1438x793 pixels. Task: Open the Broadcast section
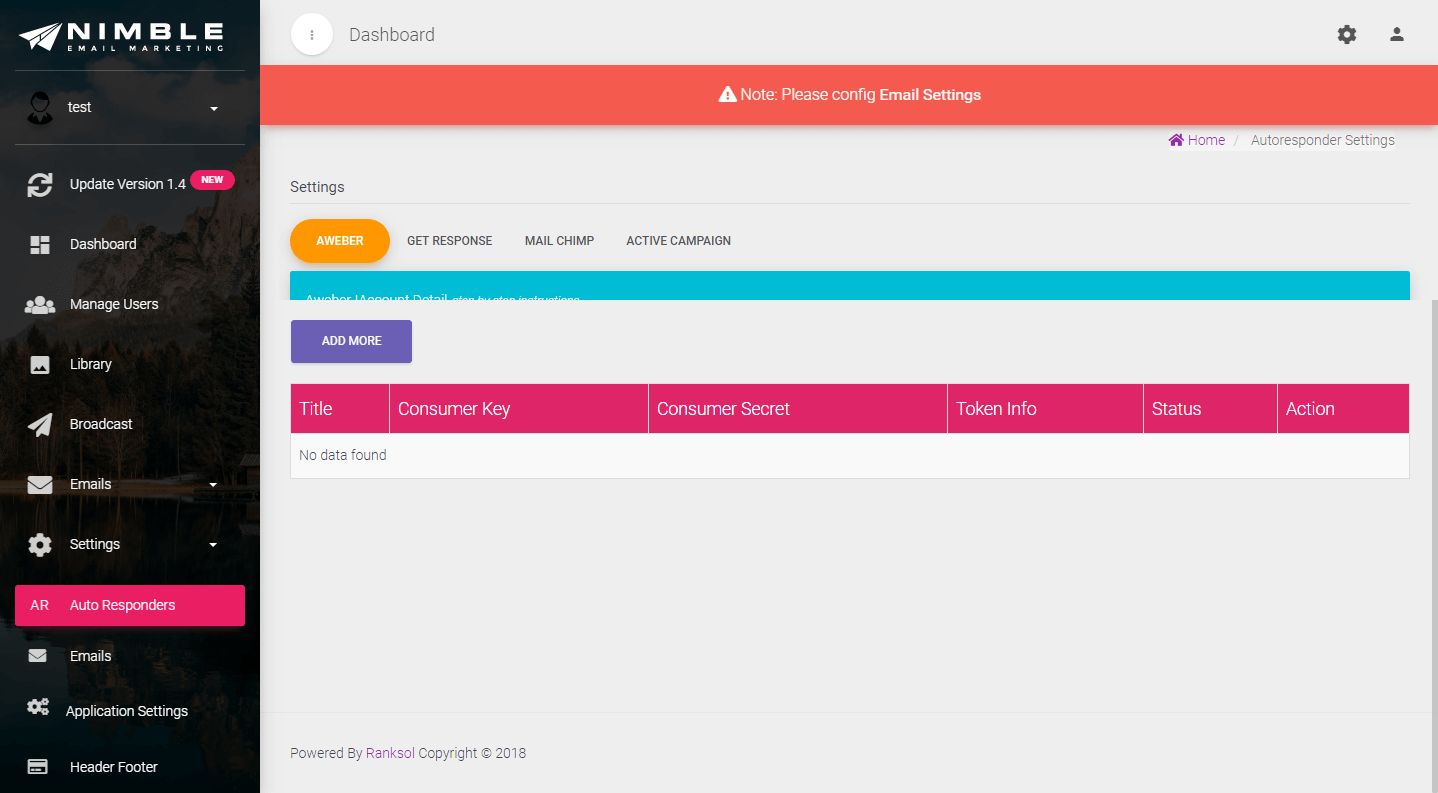pos(101,424)
